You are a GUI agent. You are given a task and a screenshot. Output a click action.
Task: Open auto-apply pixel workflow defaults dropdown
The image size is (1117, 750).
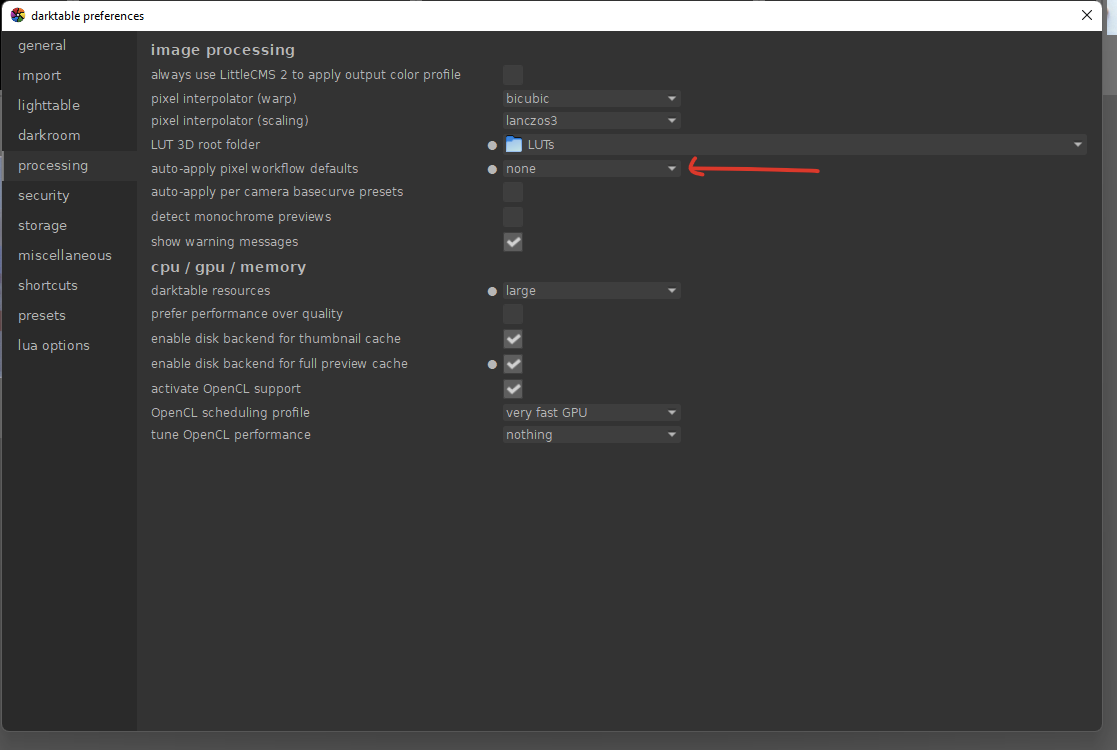click(x=591, y=169)
